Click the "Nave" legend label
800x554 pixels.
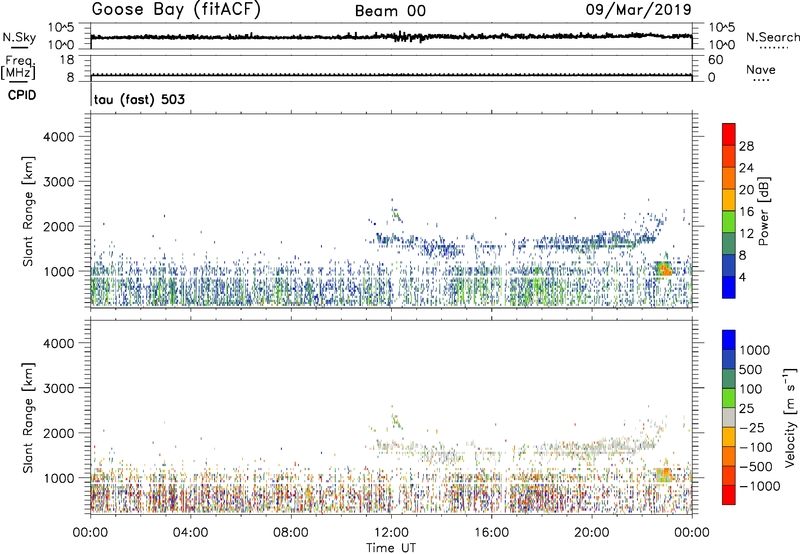click(761, 70)
